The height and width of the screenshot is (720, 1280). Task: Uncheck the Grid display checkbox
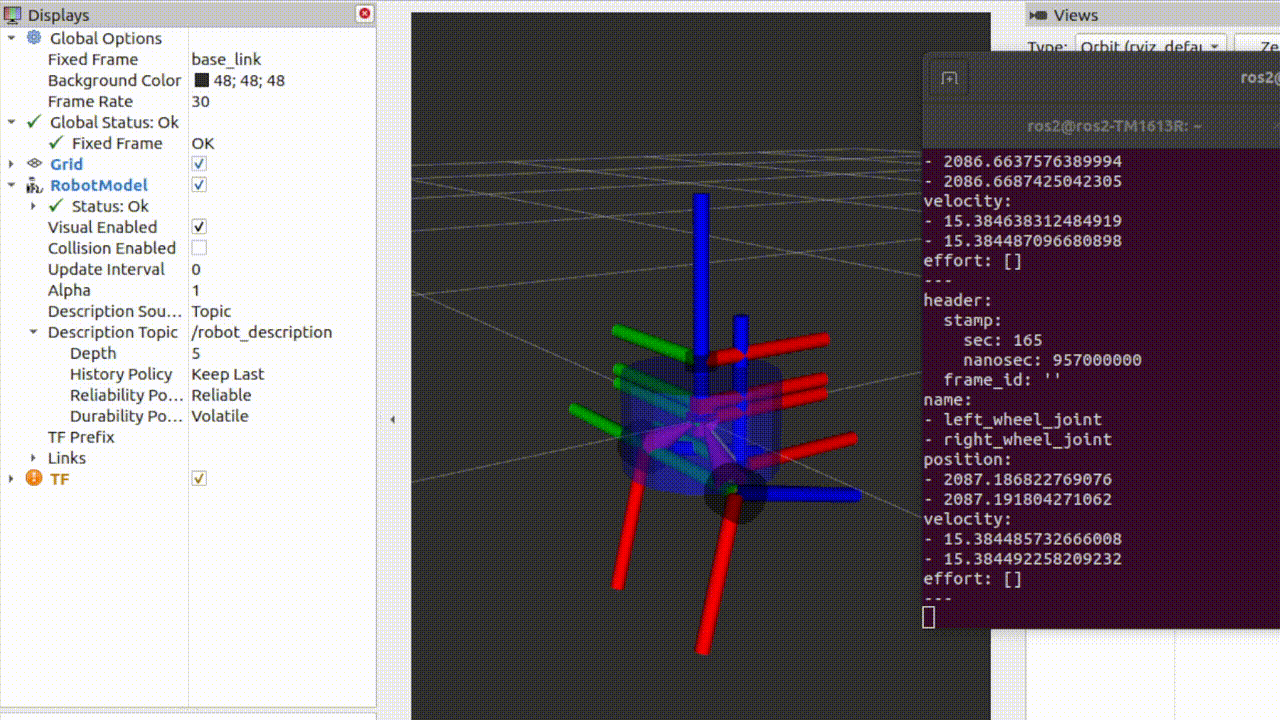click(199, 164)
